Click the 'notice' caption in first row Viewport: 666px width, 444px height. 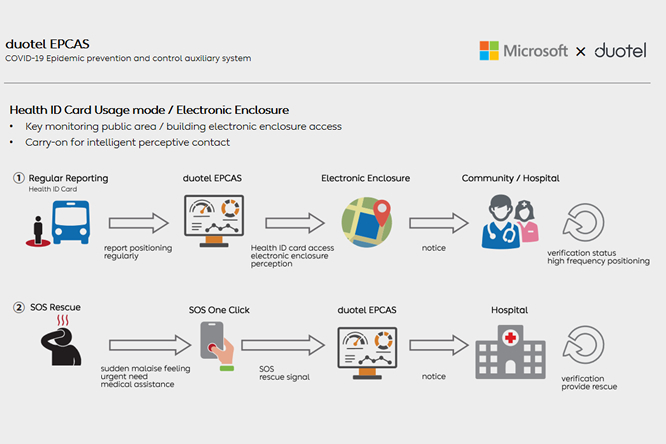pyautogui.click(x=434, y=248)
